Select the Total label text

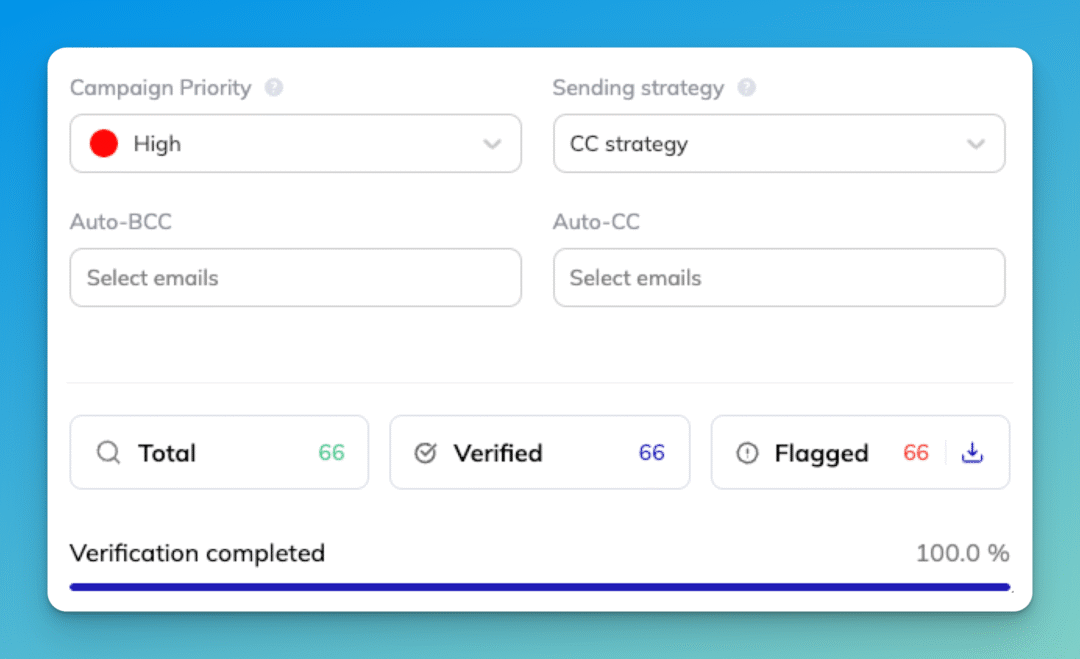tap(167, 453)
